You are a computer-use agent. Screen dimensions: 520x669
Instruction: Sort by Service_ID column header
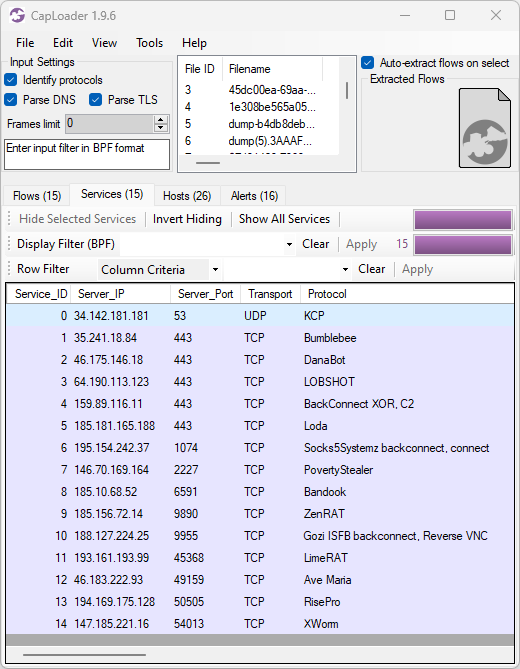pyautogui.click(x=38, y=294)
